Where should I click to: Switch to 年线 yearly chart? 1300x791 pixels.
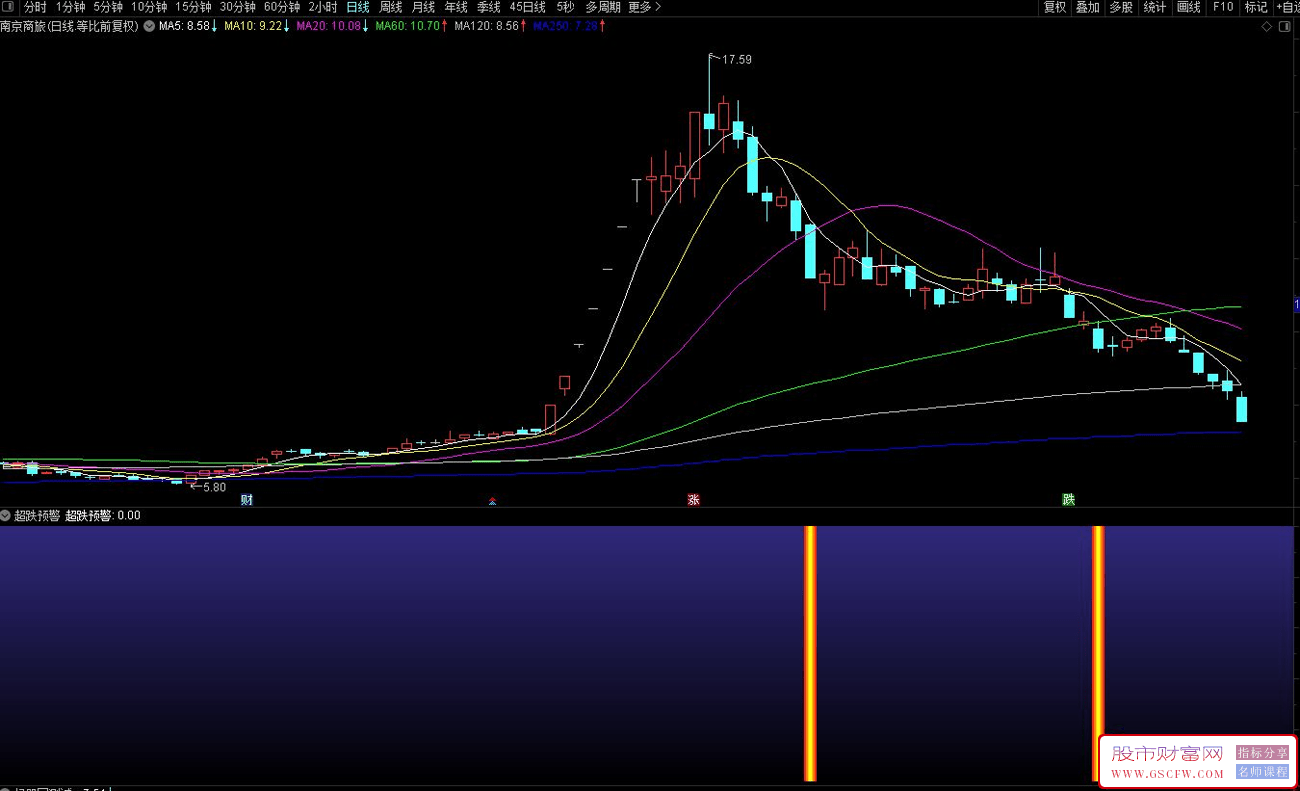pos(456,7)
